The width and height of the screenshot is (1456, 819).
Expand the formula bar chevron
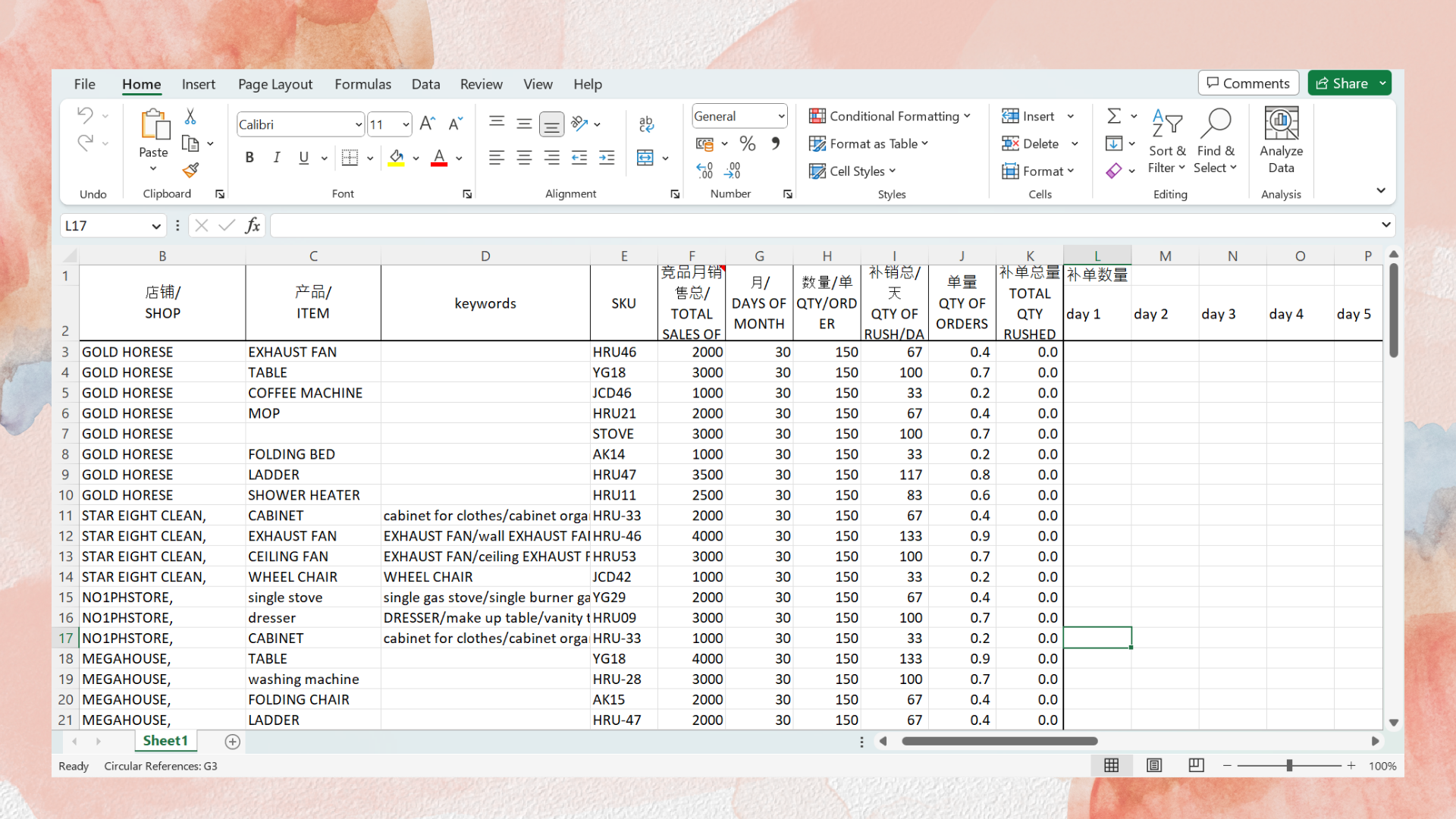(1385, 224)
